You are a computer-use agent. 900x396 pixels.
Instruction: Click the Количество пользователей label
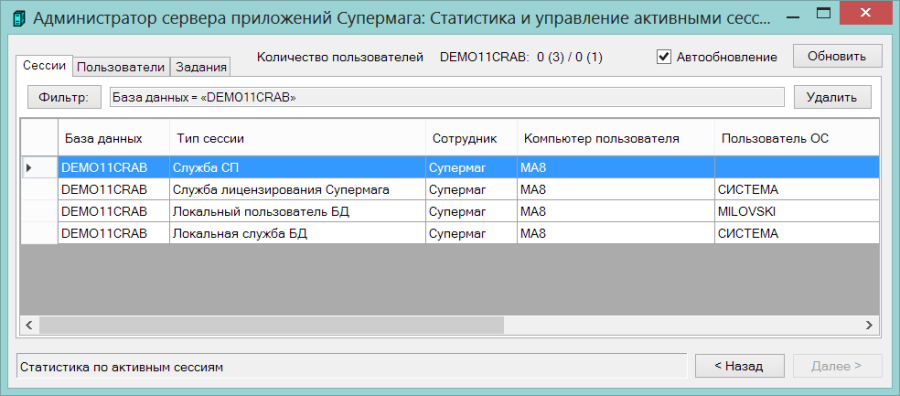(340, 57)
